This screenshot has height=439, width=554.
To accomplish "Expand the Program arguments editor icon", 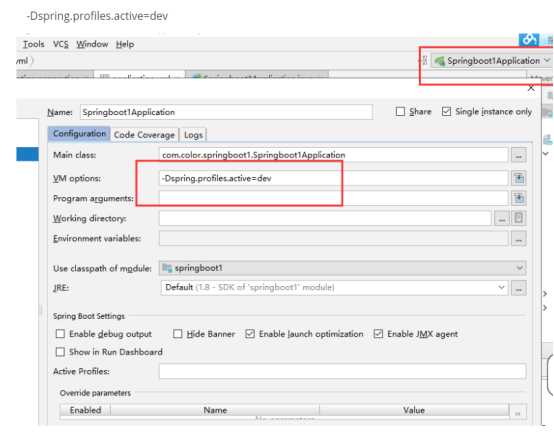I will 519,198.
